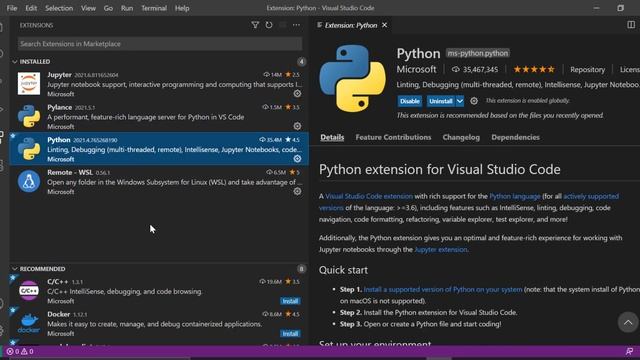The image size is (640, 360).
Task: Disable the Python extension
Action: point(409,101)
